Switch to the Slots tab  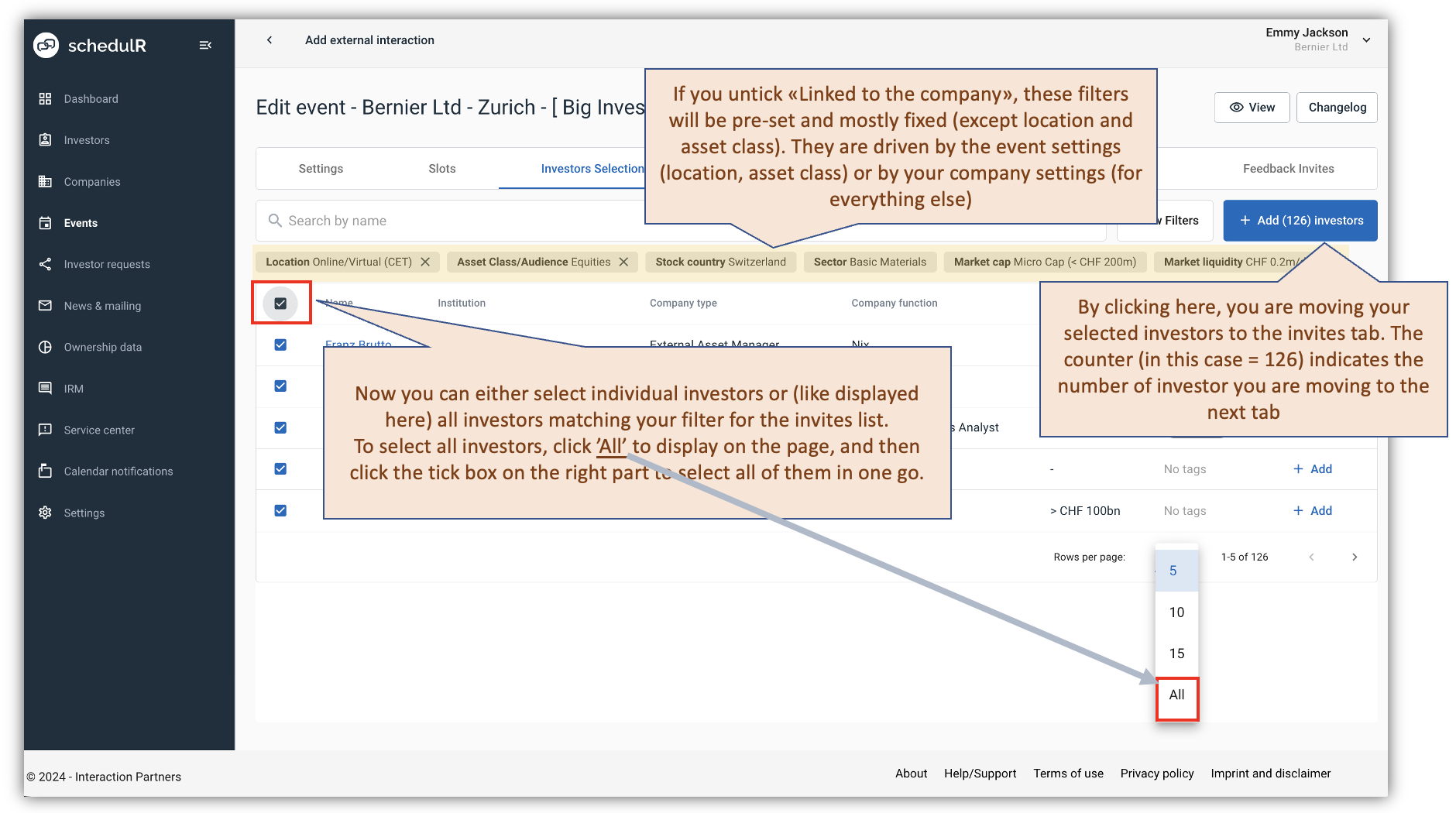tap(441, 168)
